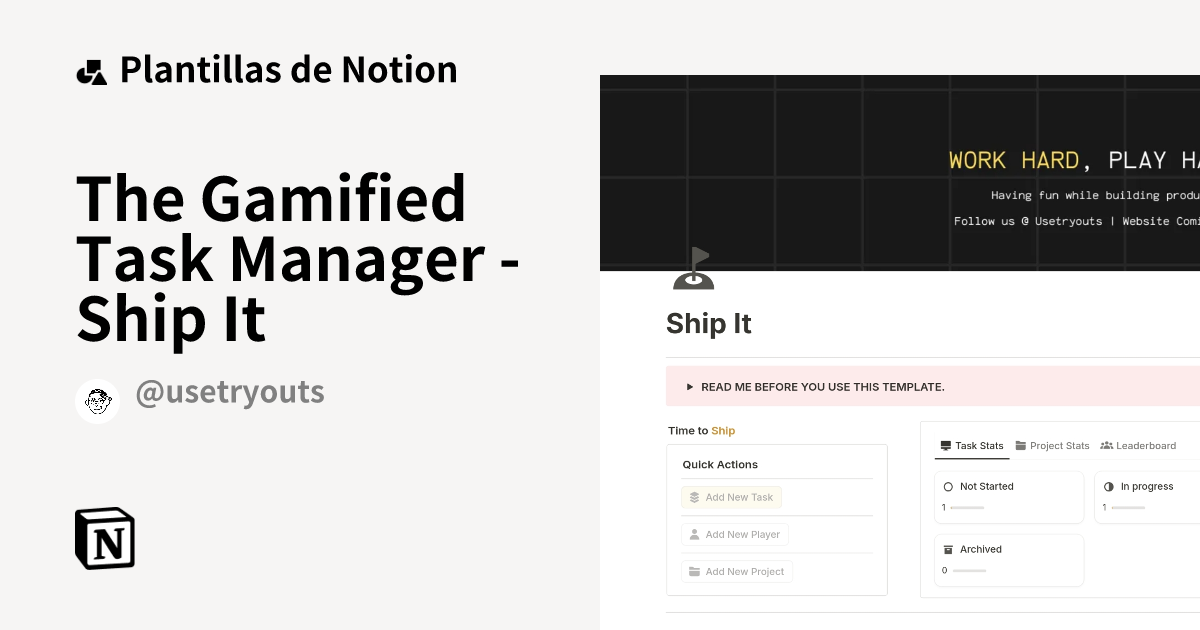Click the Archived progress bar

click(969, 570)
